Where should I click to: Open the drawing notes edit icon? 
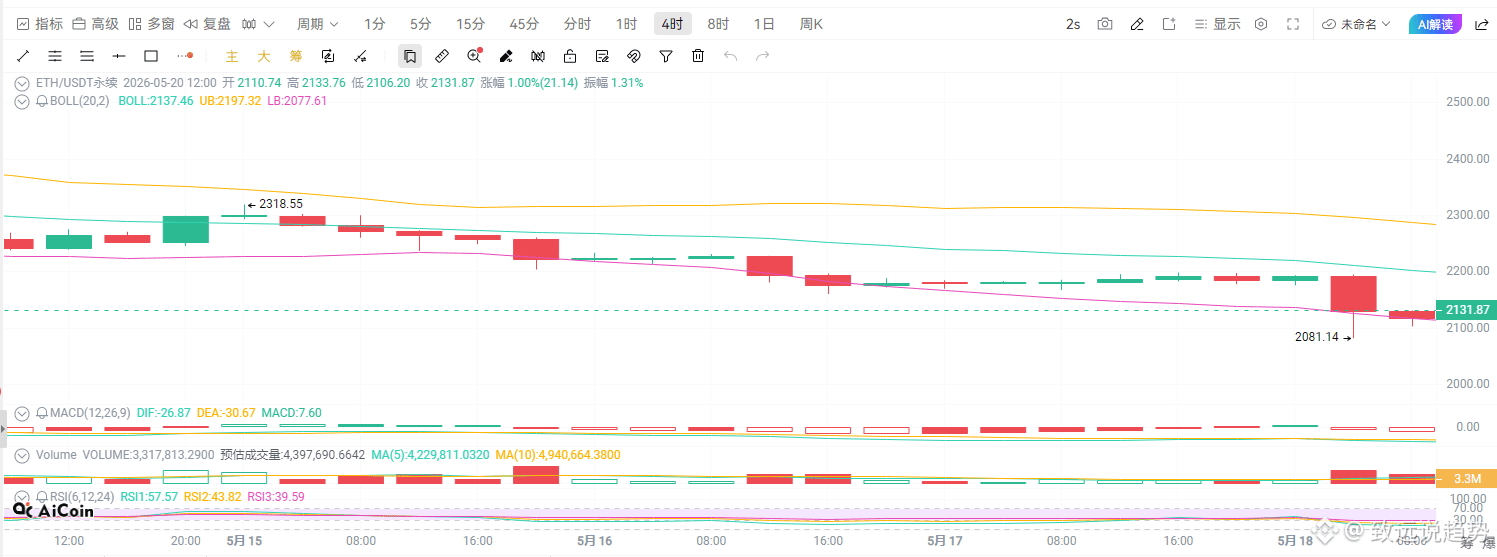[x=602, y=56]
